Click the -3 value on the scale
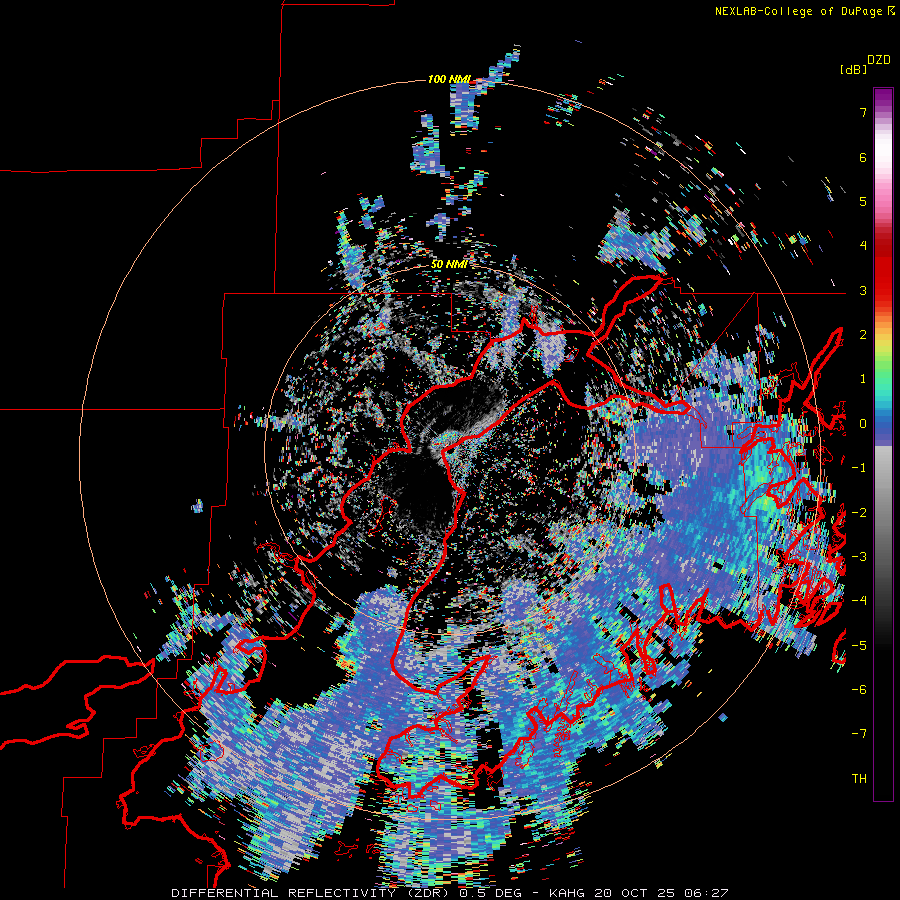 point(859,556)
